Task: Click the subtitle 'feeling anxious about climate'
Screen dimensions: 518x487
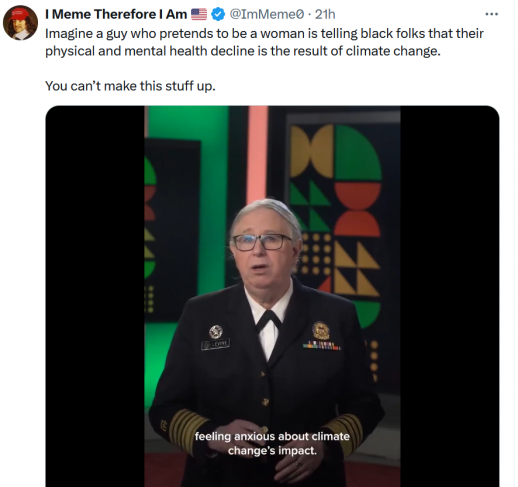Action: point(272,436)
